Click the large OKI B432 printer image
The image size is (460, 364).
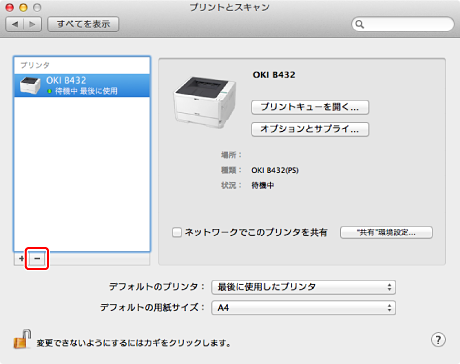point(204,102)
